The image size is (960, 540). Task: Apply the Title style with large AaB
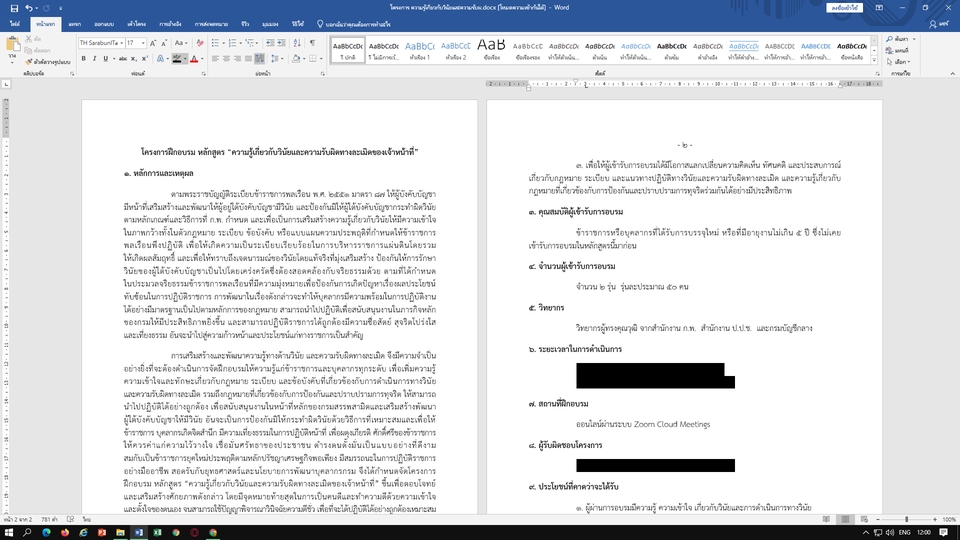click(x=492, y=50)
